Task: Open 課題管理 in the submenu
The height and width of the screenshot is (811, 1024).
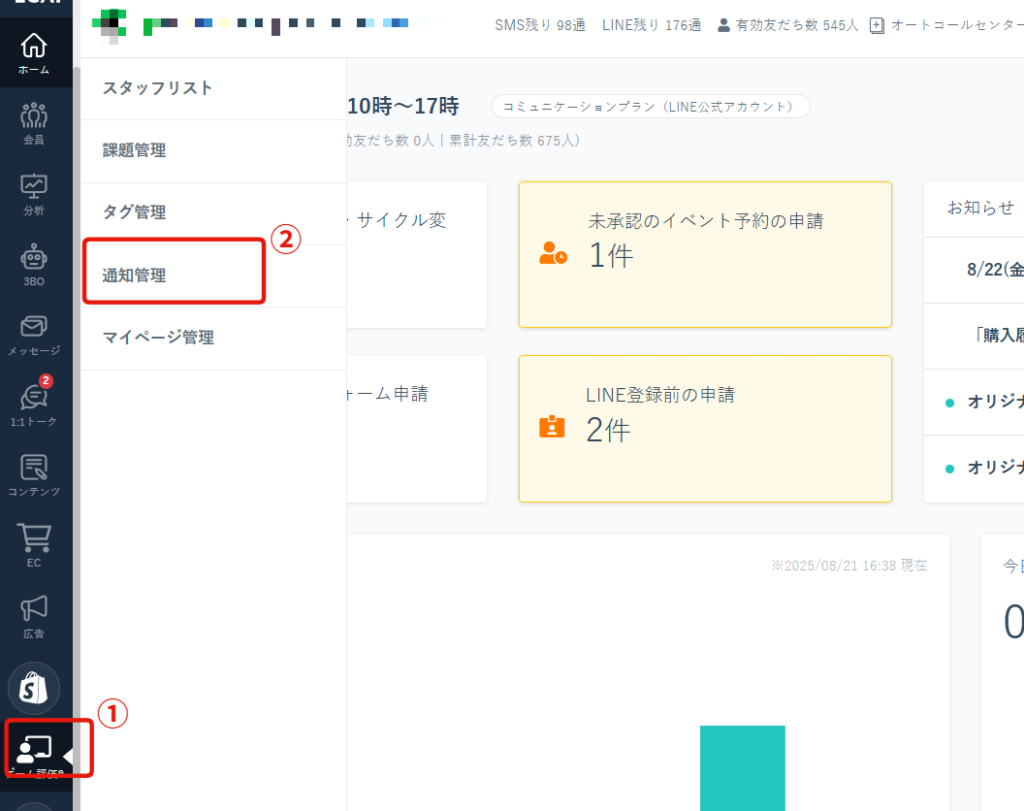Action: pos(214,150)
